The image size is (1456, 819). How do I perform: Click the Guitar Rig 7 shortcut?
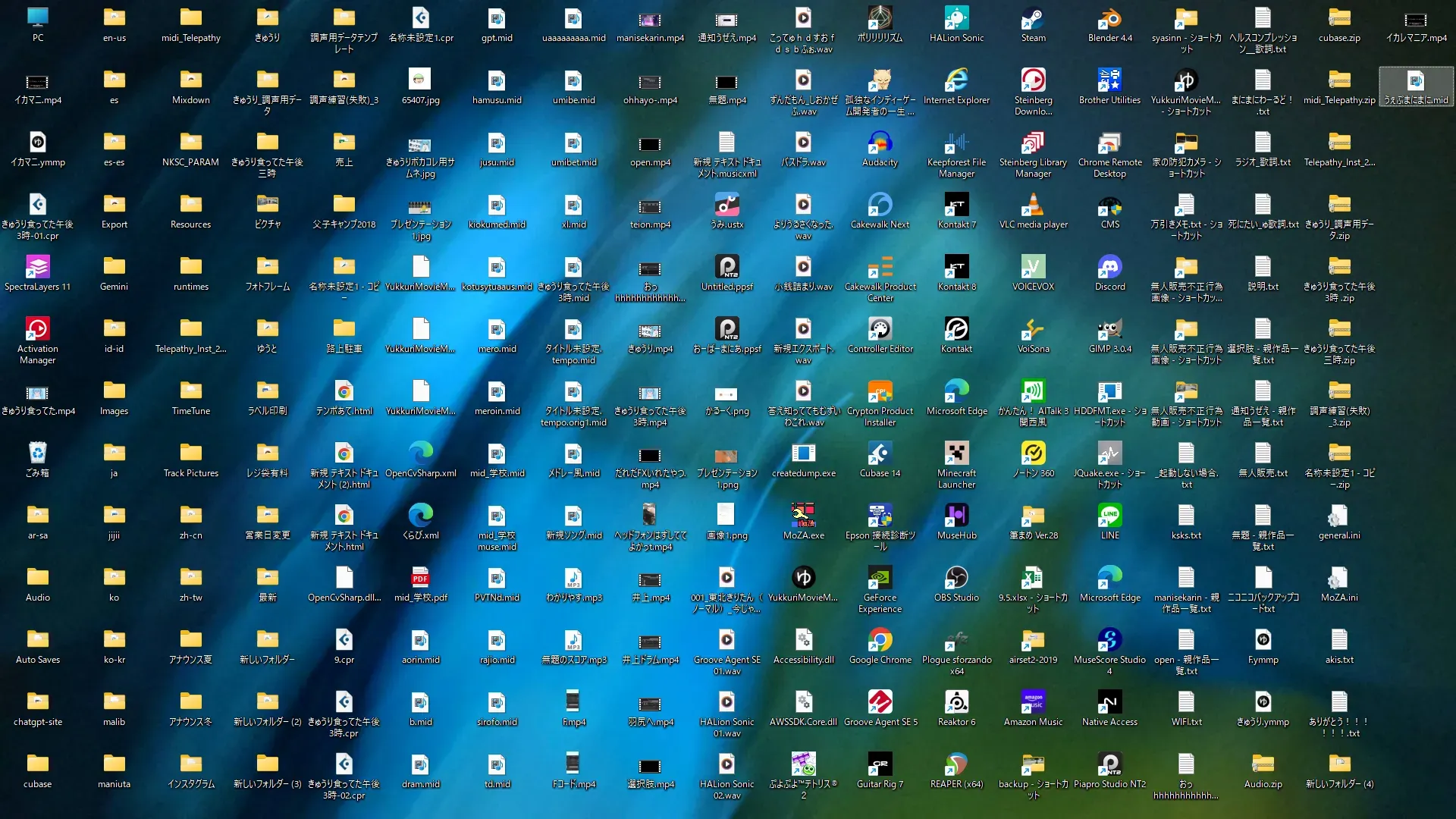click(880, 764)
